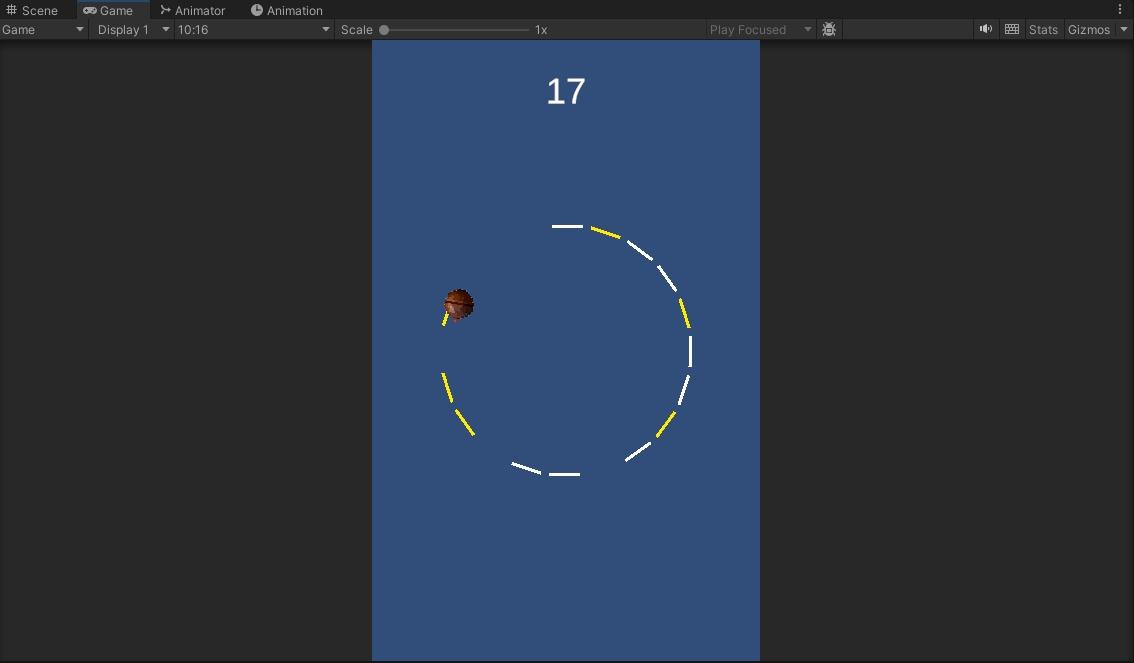Toggle Gizmos visibility
Image resolution: width=1134 pixels, height=663 pixels.
coord(1088,30)
